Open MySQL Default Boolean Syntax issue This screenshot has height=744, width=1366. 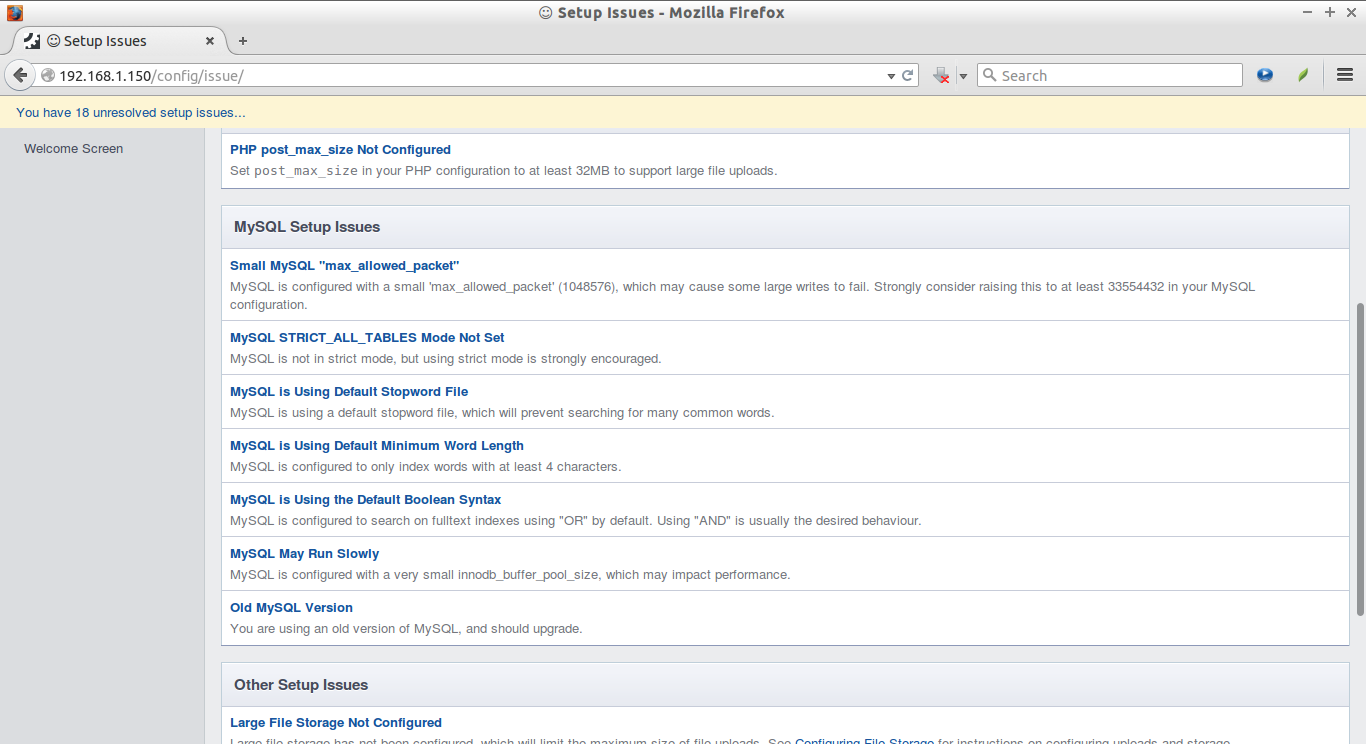pos(366,500)
